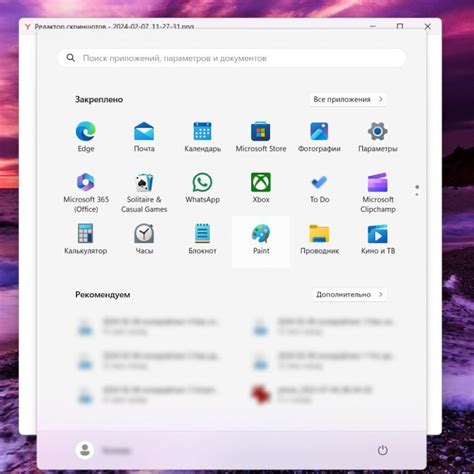Image resolution: width=474 pixels, height=474 pixels.
Task: Launch Microsoft 365 (Office)
Action: [x=86, y=192]
